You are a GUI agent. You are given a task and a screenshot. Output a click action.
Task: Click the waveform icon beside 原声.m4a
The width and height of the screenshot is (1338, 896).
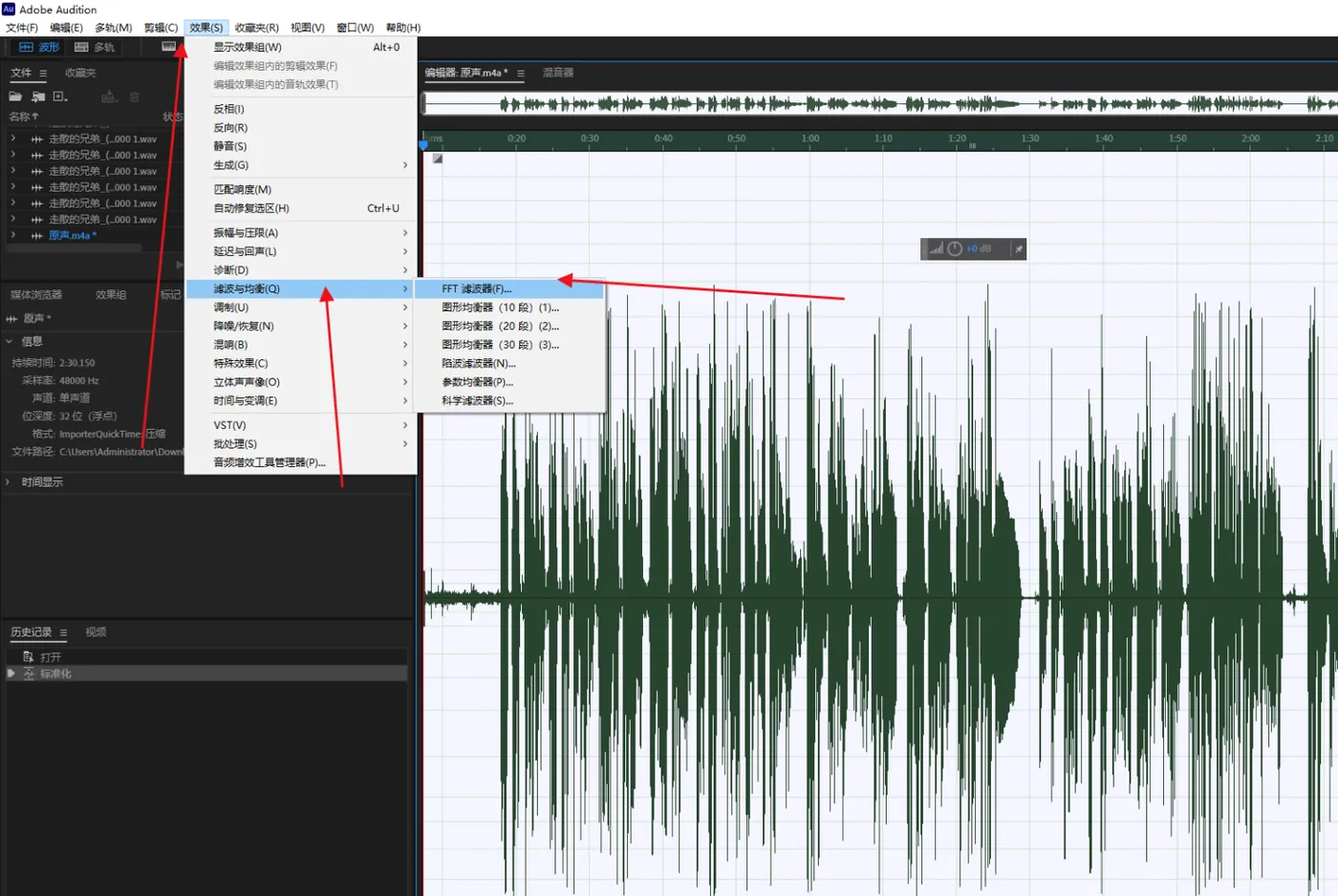pos(36,236)
